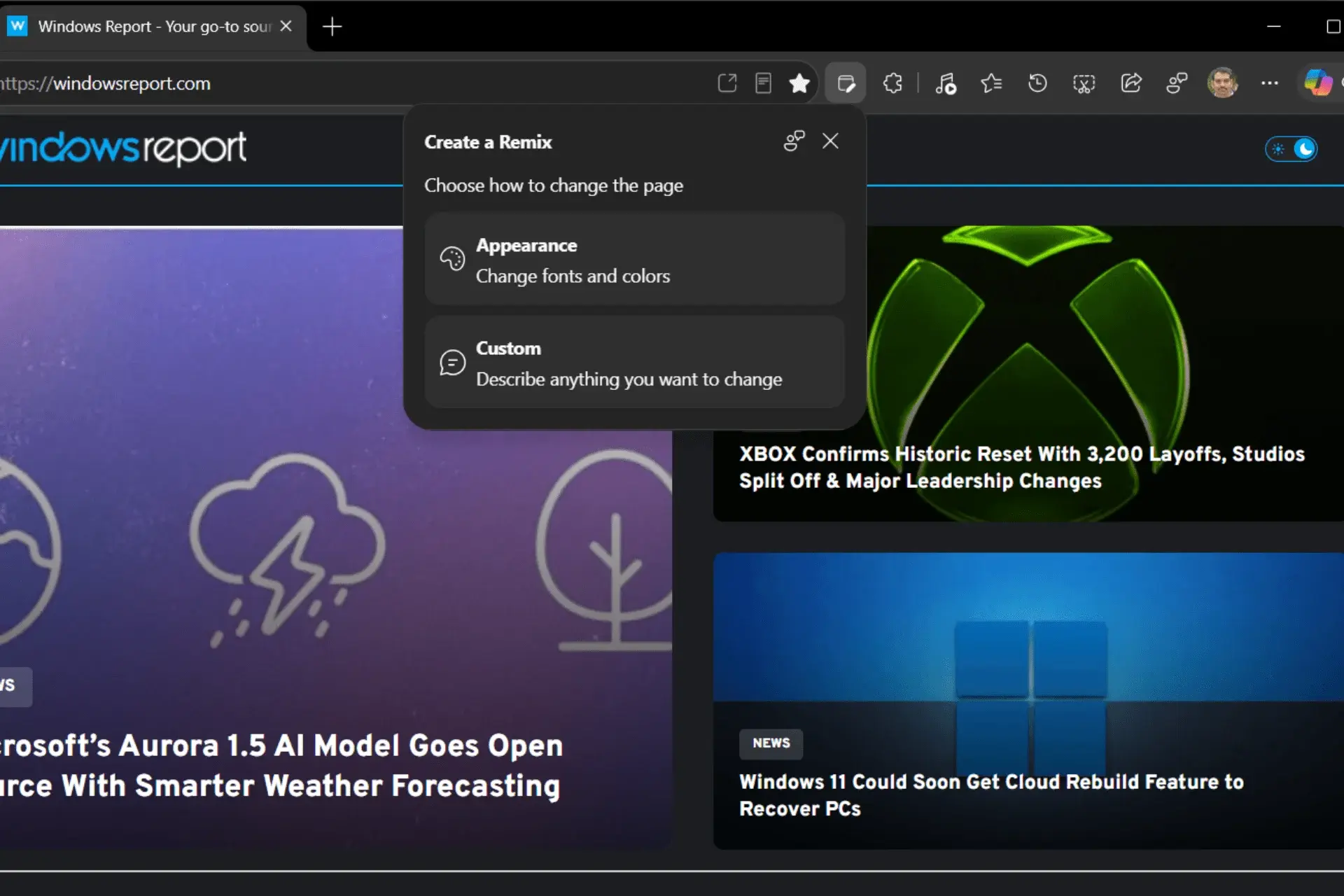Open the Aurora 1.5 AI Model article
1344x896 pixels.
pyautogui.click(x=281, y=765)
